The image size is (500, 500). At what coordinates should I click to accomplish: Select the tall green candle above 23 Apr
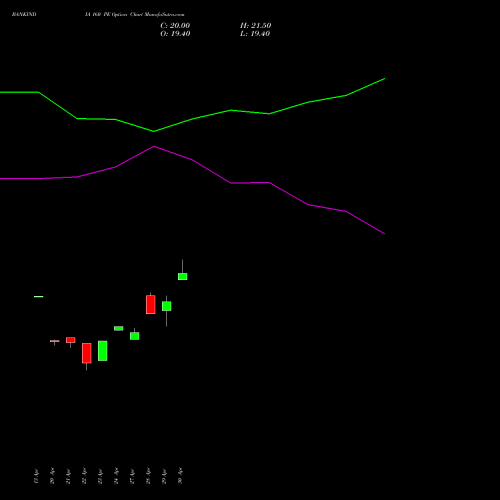point(103,351)
